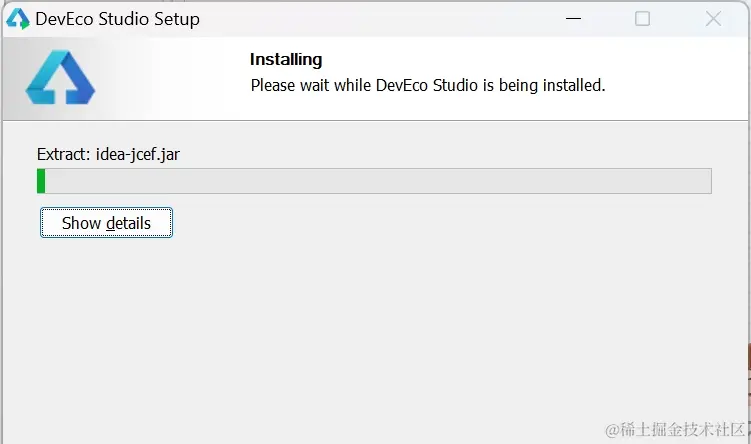751x444 pixels.
Task: Click the large DevEco logo in header
Action: [x=60, y=78]
